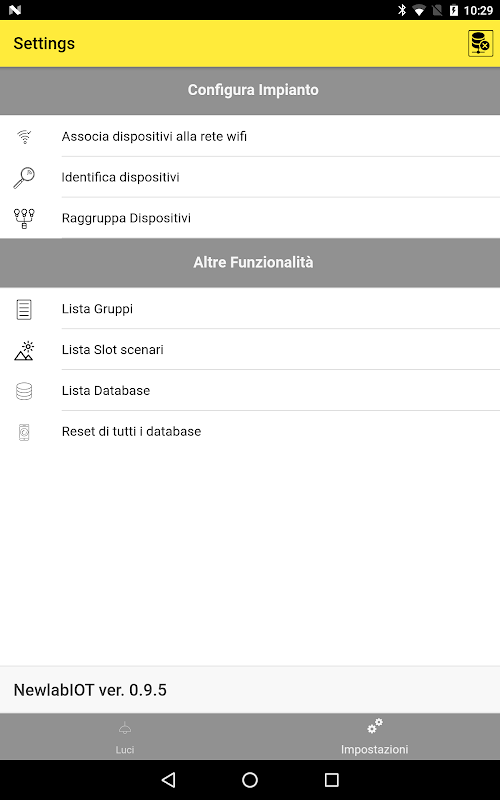Open Lista Slot scenari

pos(250,349)
